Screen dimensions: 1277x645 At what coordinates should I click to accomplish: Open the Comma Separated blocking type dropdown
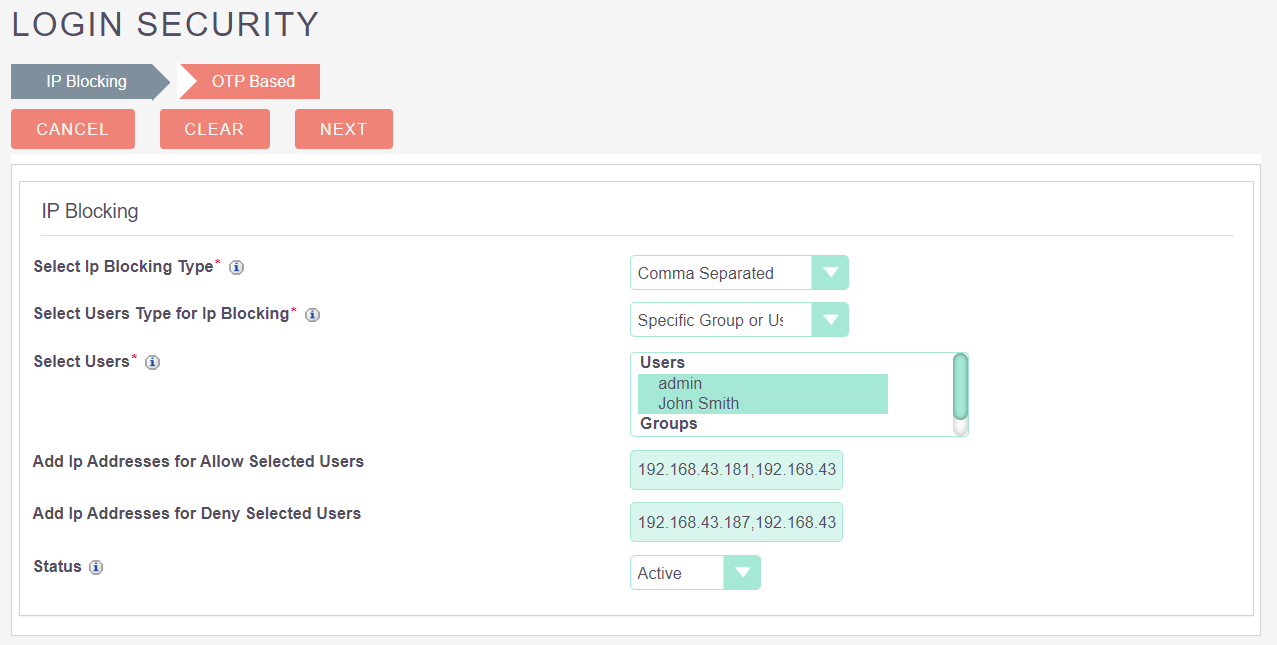click(739, 273)
